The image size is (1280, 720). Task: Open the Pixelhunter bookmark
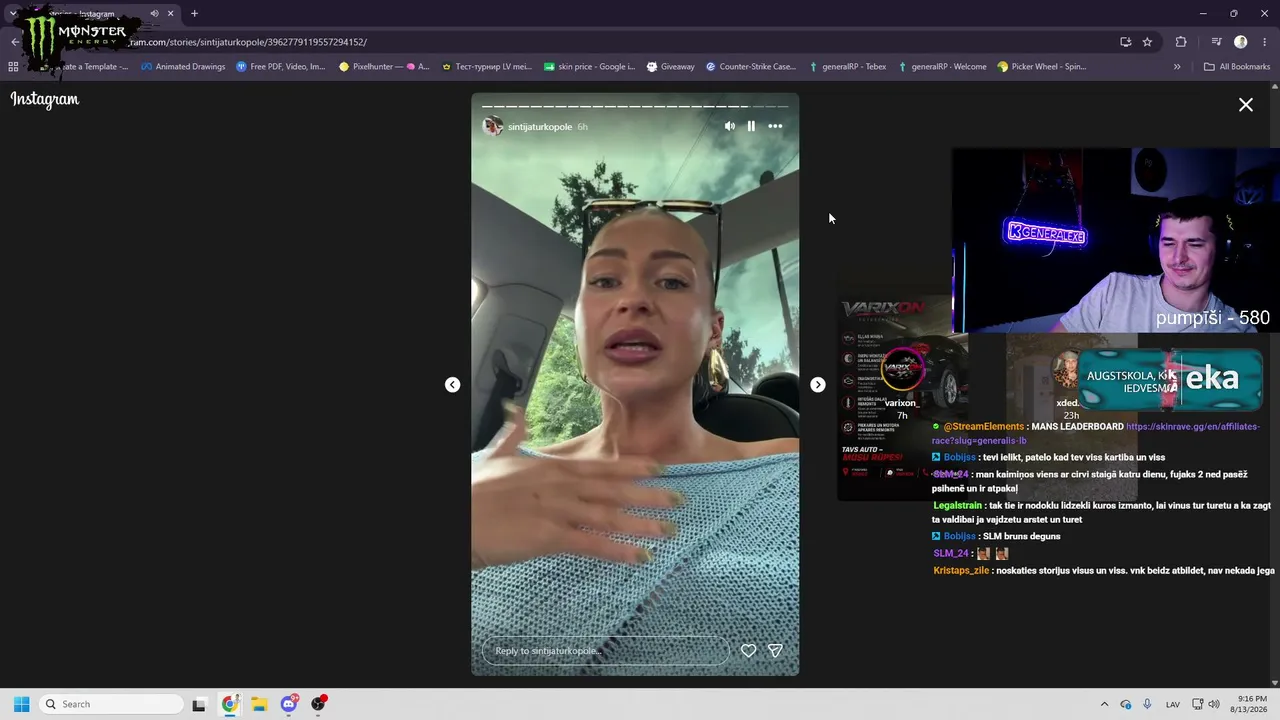tap(384, 67)
